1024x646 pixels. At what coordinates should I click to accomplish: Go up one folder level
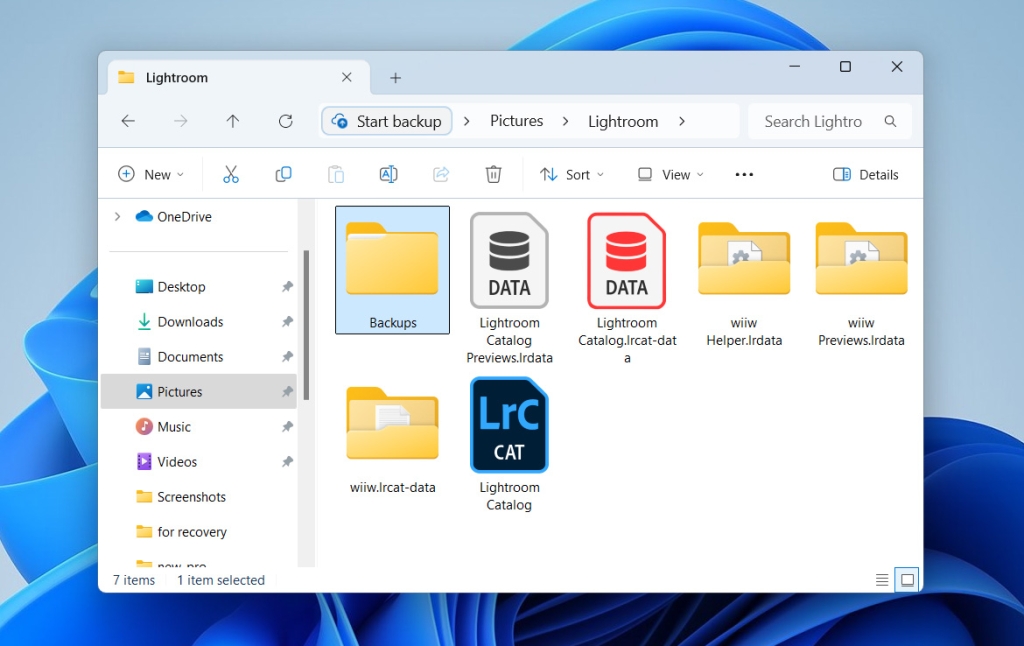tap(232, 120)
